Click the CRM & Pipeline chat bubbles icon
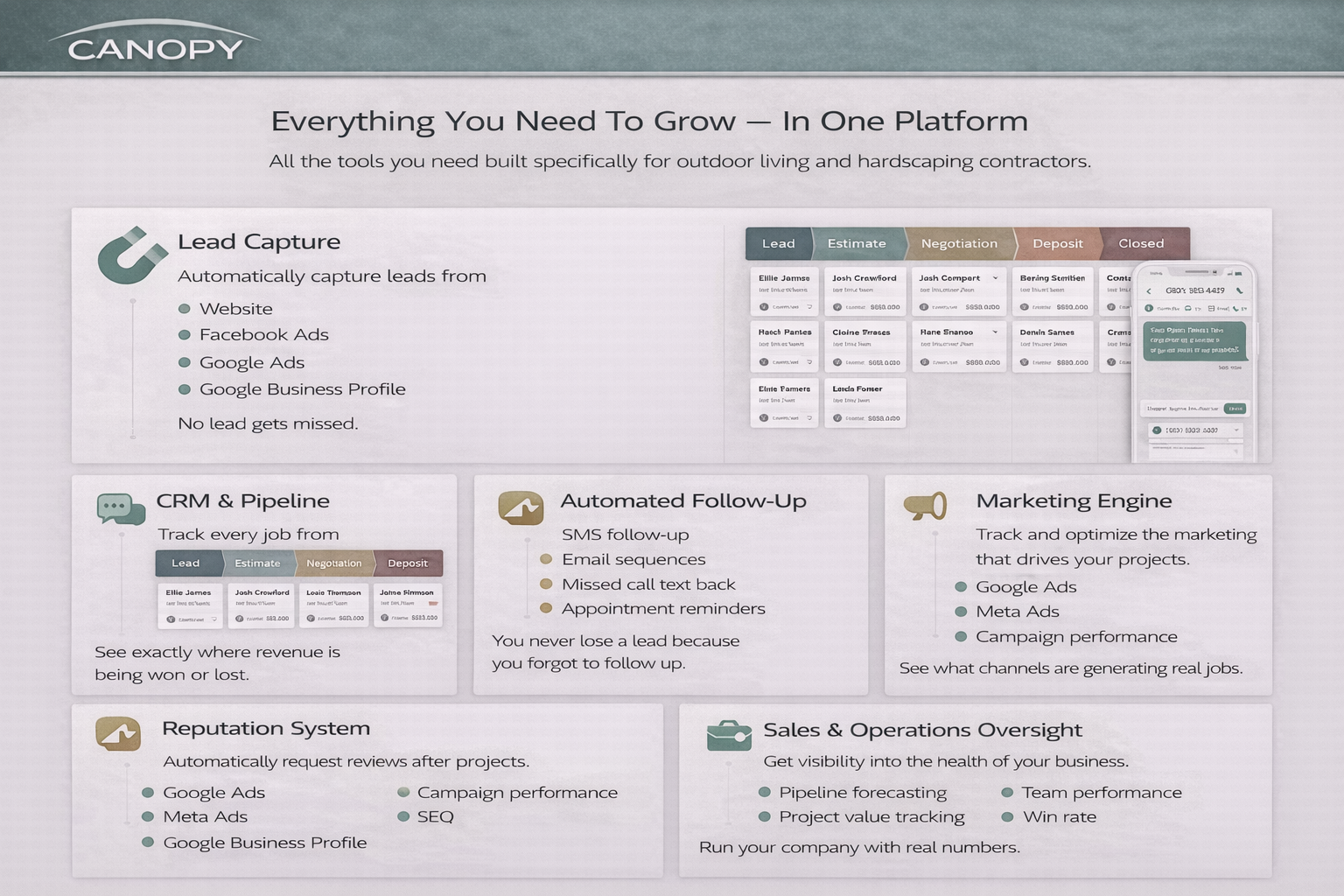This screenshot has height=896, width=1344. (x=121, y=508)
